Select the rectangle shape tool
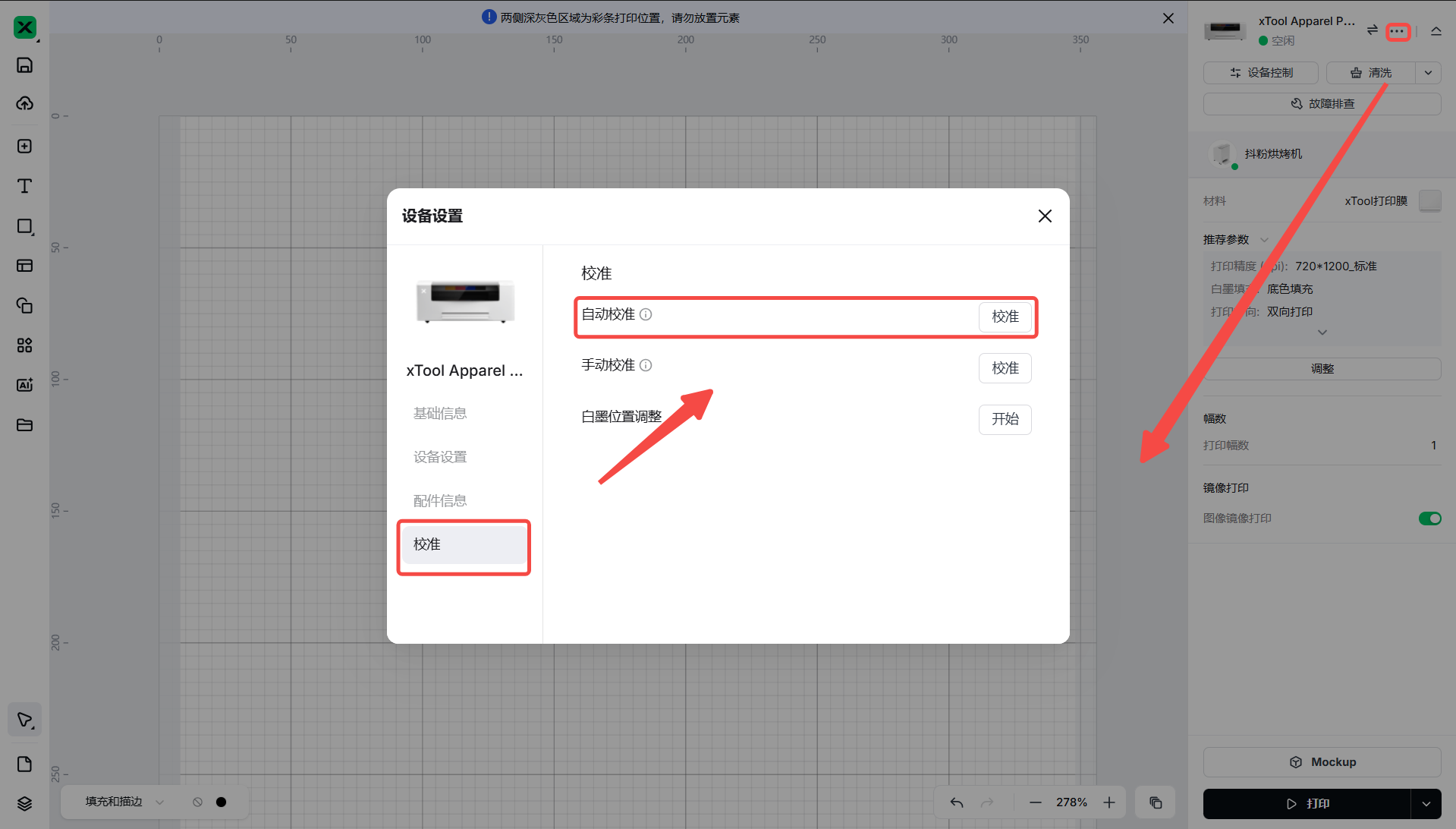The image size is (1456, 829). point(24,226)
